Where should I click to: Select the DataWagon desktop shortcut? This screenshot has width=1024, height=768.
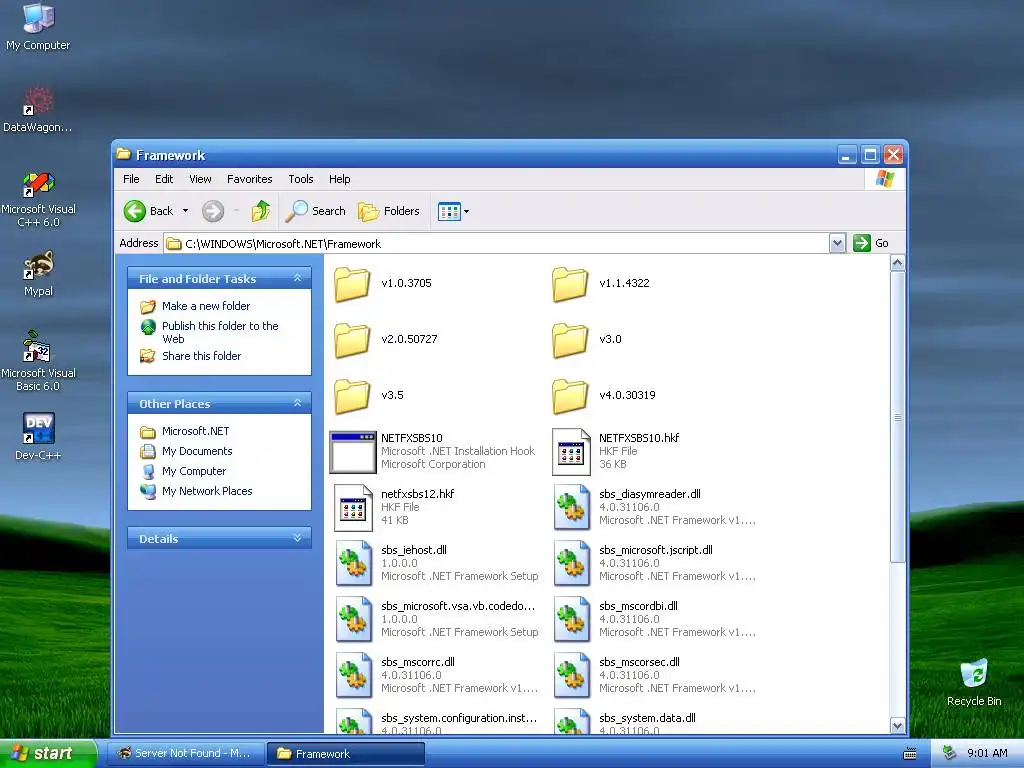pyautogui.click(x=38, y=110)
